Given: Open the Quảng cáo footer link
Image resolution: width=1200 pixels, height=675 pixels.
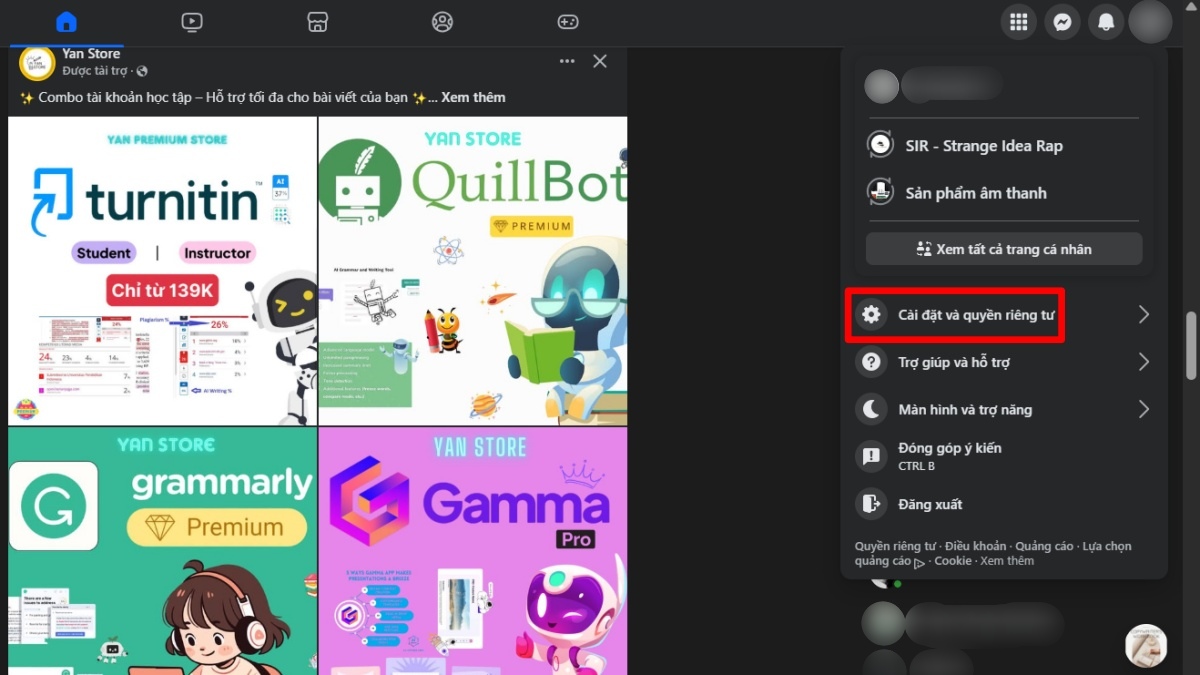Looking at the screenshot, I should [x=1044, y=546].
